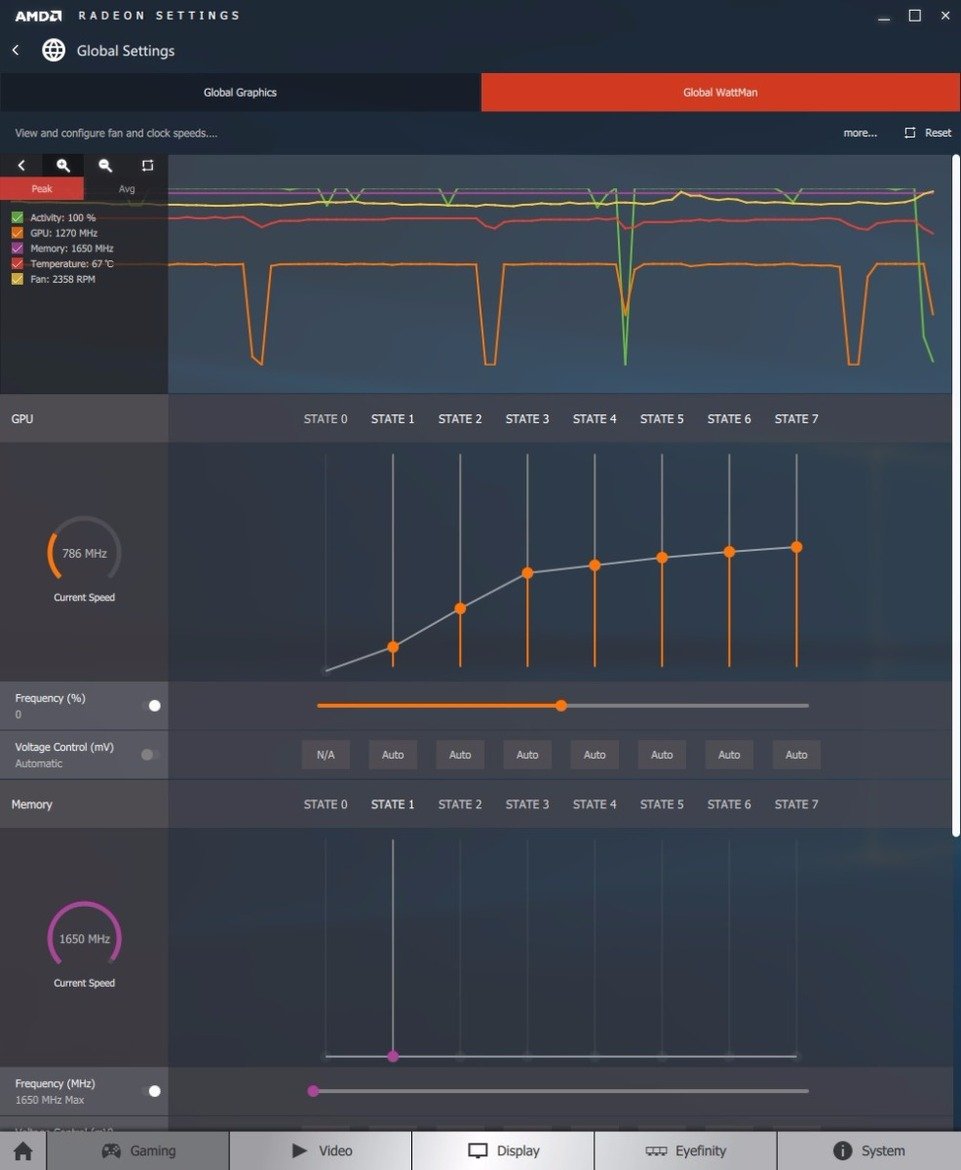Toggle the GPU Frequency (%) switch

(x=151, y=706)
